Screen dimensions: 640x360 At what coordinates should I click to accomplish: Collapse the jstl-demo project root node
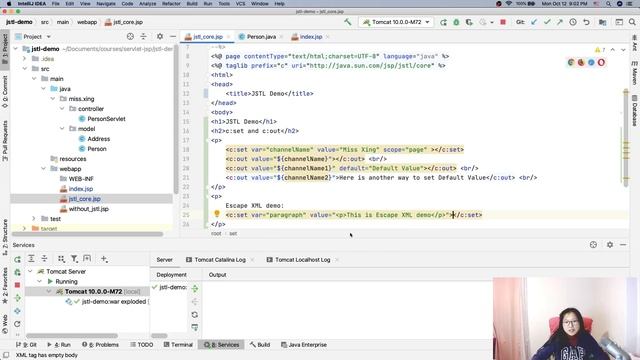tap(16, 49)
